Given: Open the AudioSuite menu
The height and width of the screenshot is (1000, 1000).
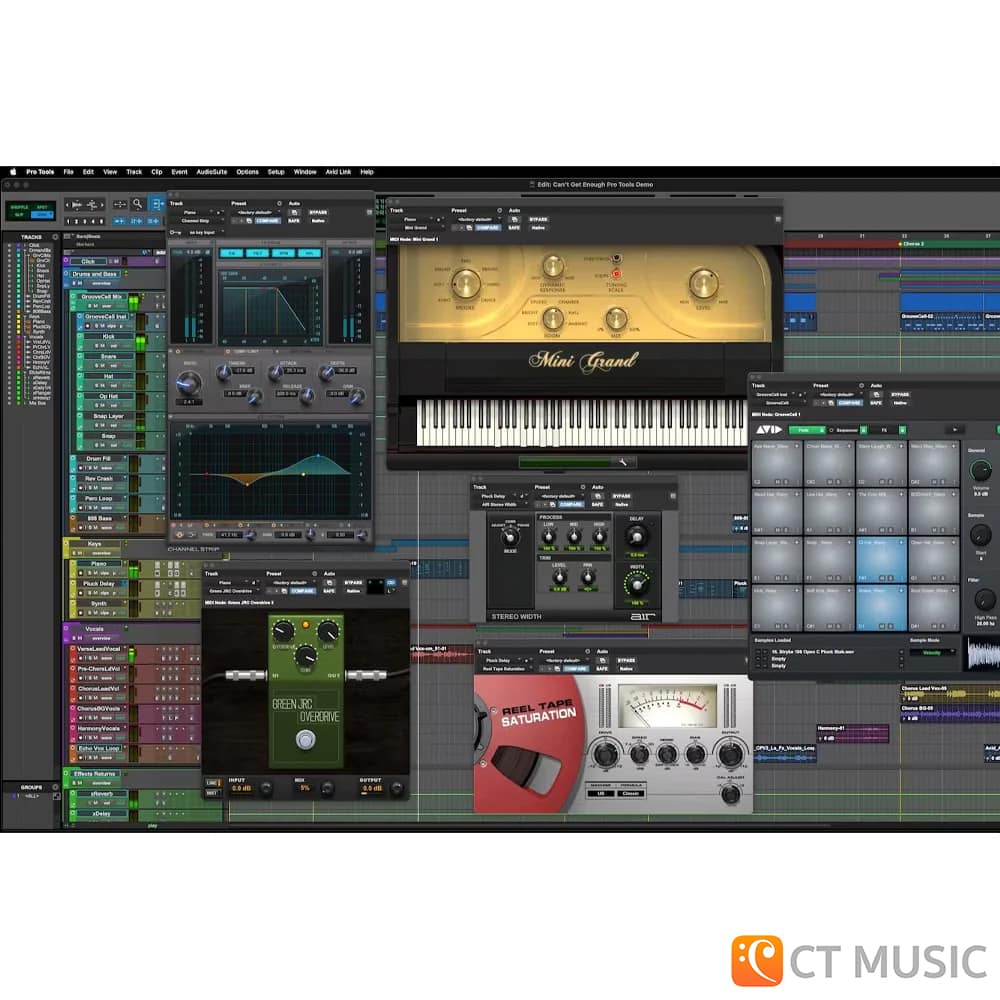Looking at the screenshot, I should tap(213, 172).
